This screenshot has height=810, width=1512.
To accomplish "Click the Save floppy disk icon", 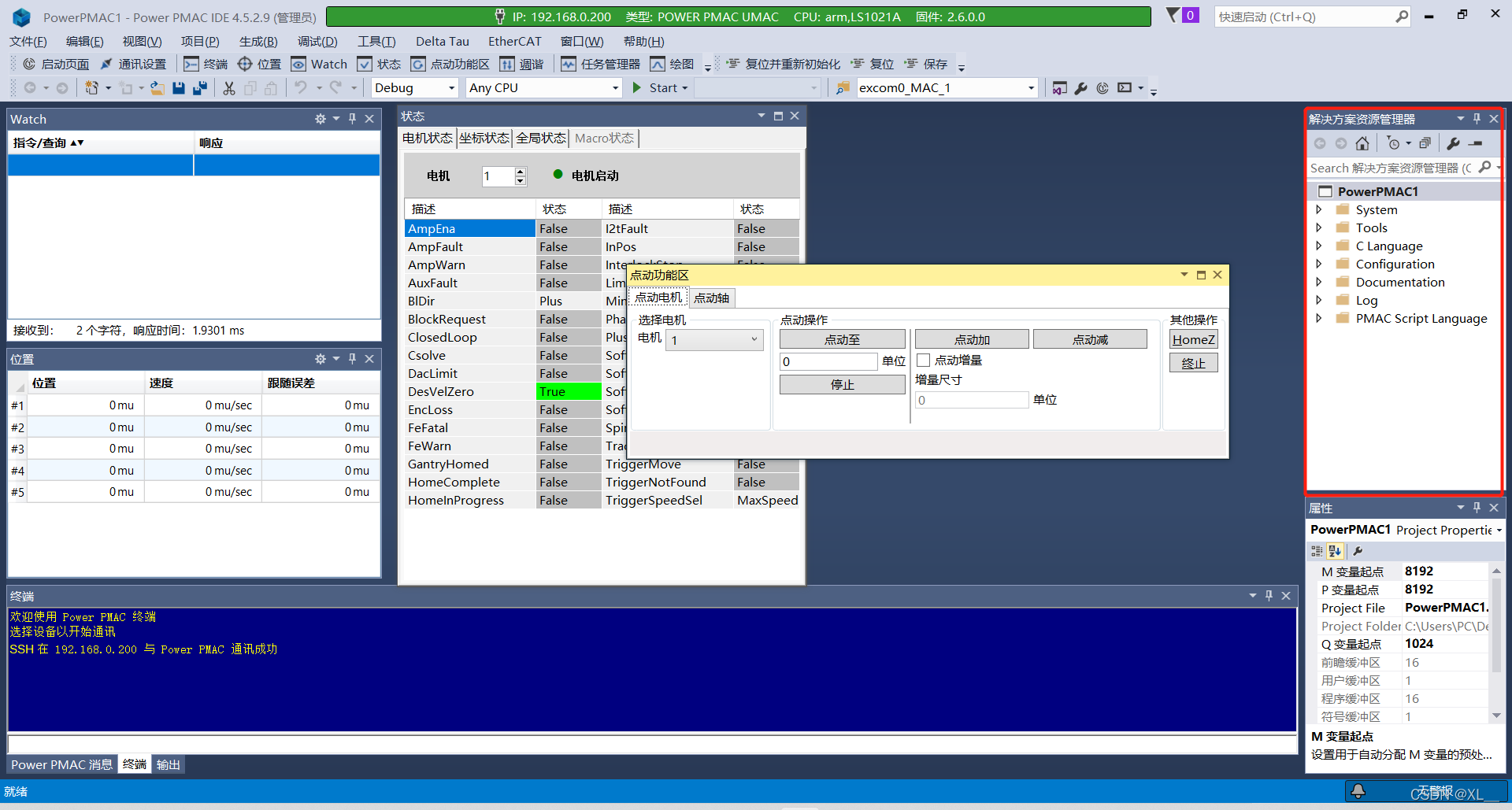I will pyautogui.click(x=179, y=88).
